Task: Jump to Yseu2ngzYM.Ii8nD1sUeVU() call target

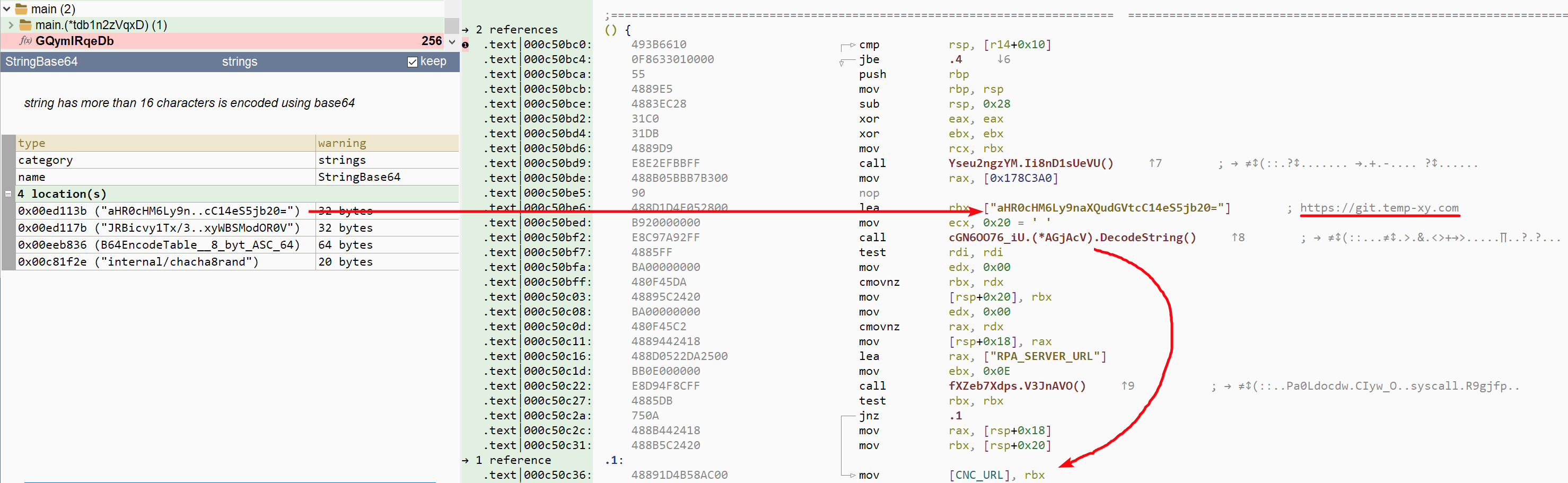Action: click(1030, 163)
